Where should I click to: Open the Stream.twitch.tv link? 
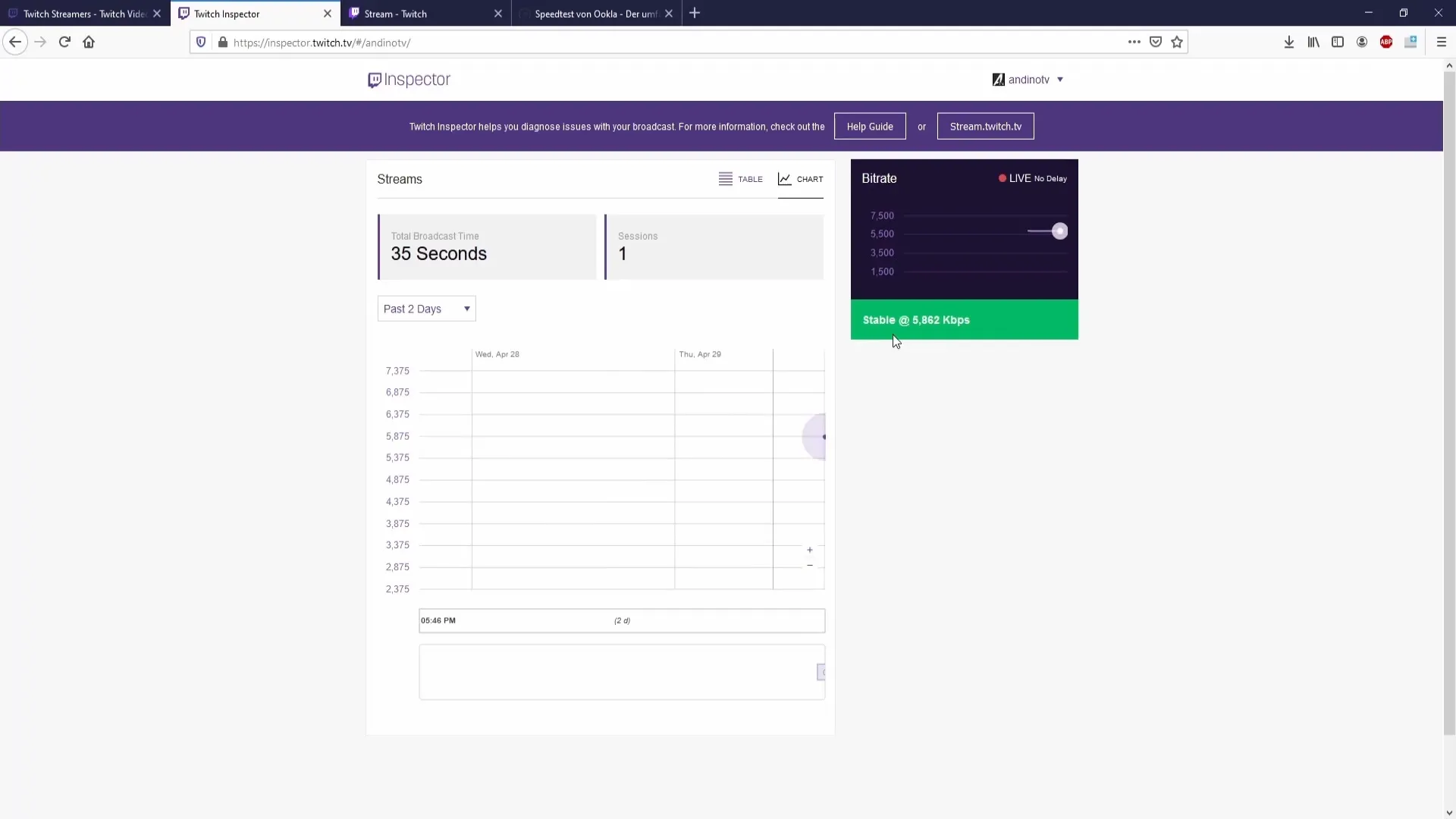click(x=986, y=127)
